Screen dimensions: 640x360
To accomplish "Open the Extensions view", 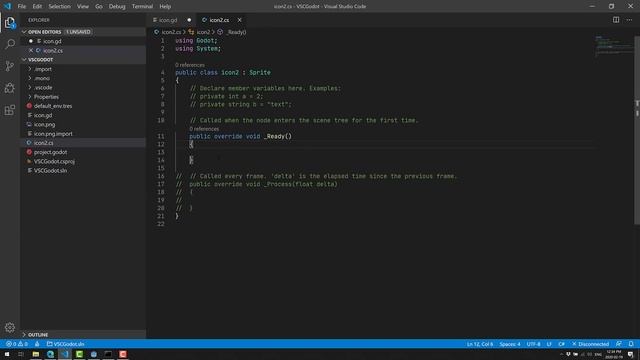I will pyautogui.click(x=10, y=110).
